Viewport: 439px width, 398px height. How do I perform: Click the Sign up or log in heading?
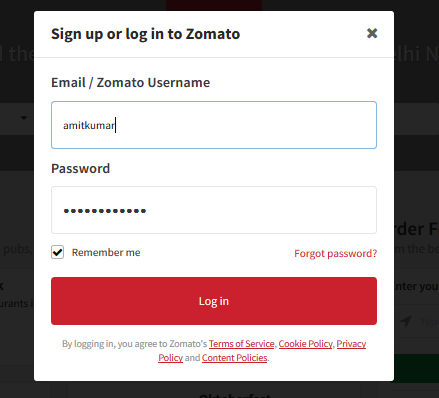(145, 34)
